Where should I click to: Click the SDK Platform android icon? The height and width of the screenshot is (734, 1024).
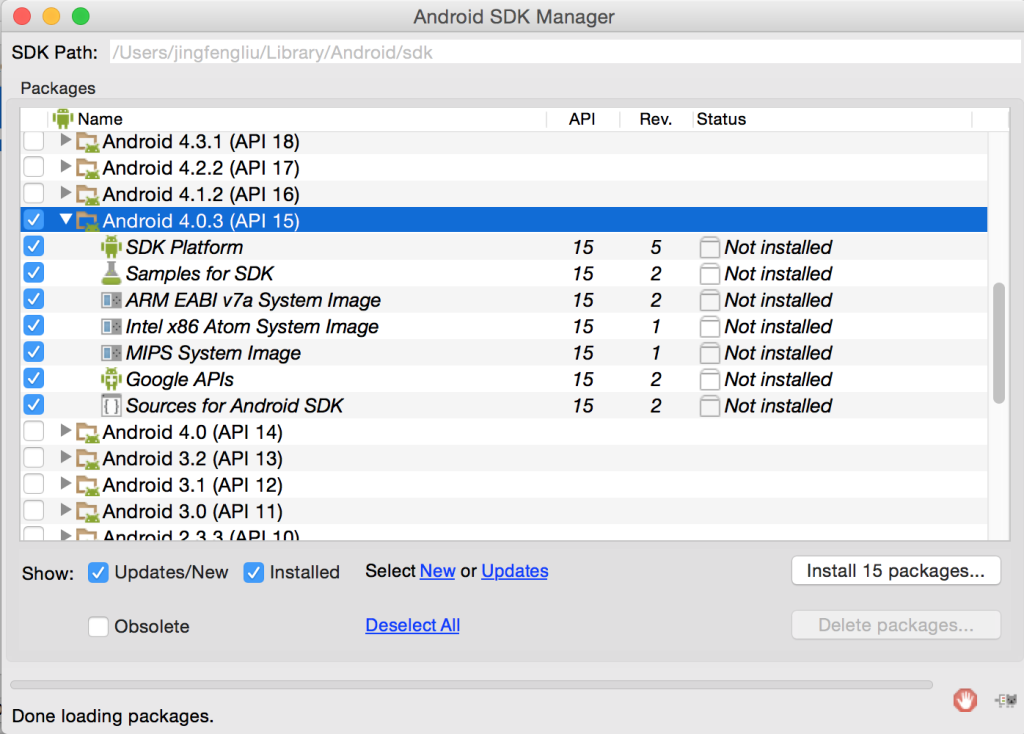click(111, 247)
